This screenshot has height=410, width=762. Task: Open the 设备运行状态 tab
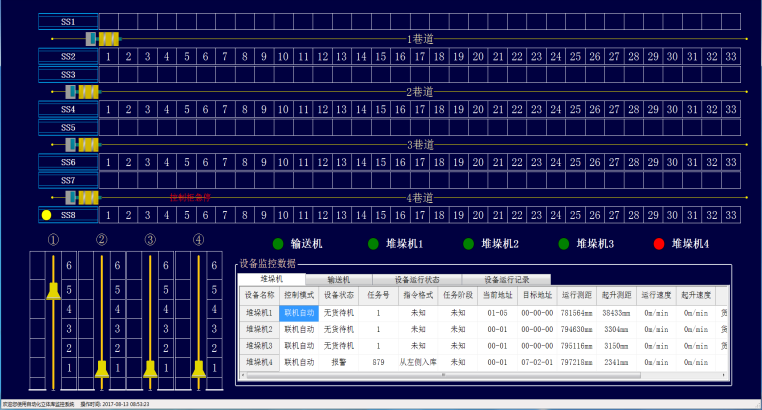coord(422,280)
